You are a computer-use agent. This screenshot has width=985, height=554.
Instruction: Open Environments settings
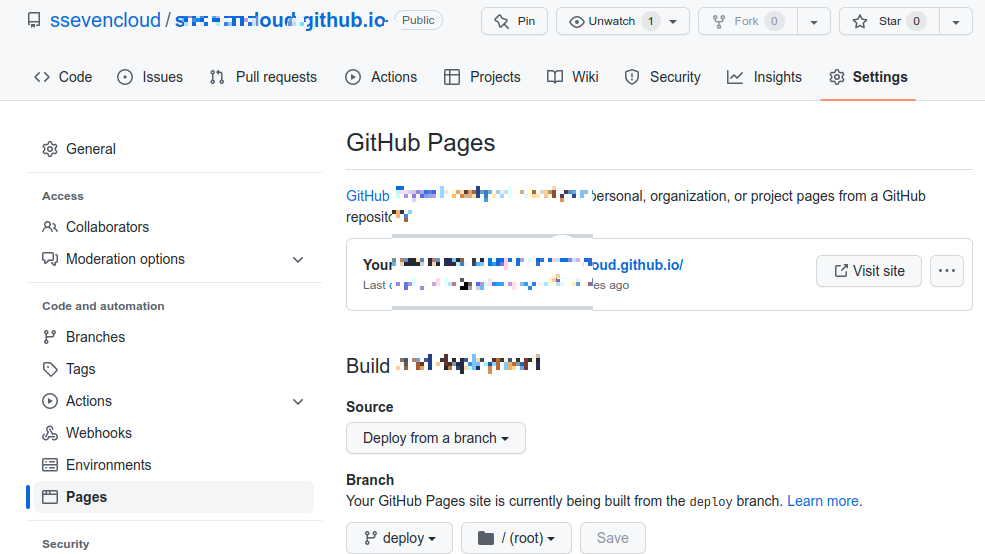(174, 465)
